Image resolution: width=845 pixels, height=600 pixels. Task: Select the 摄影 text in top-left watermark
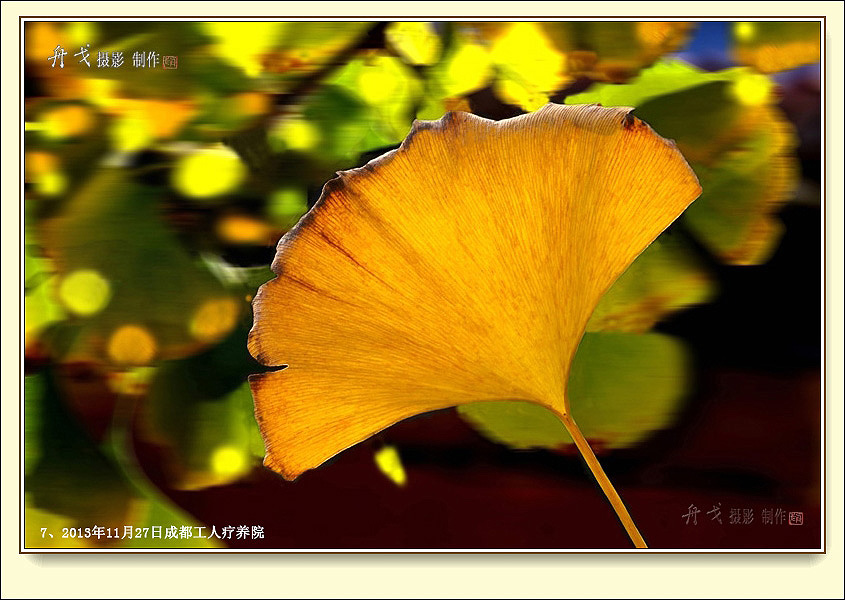pyautogui.click(x=110, y=60)
